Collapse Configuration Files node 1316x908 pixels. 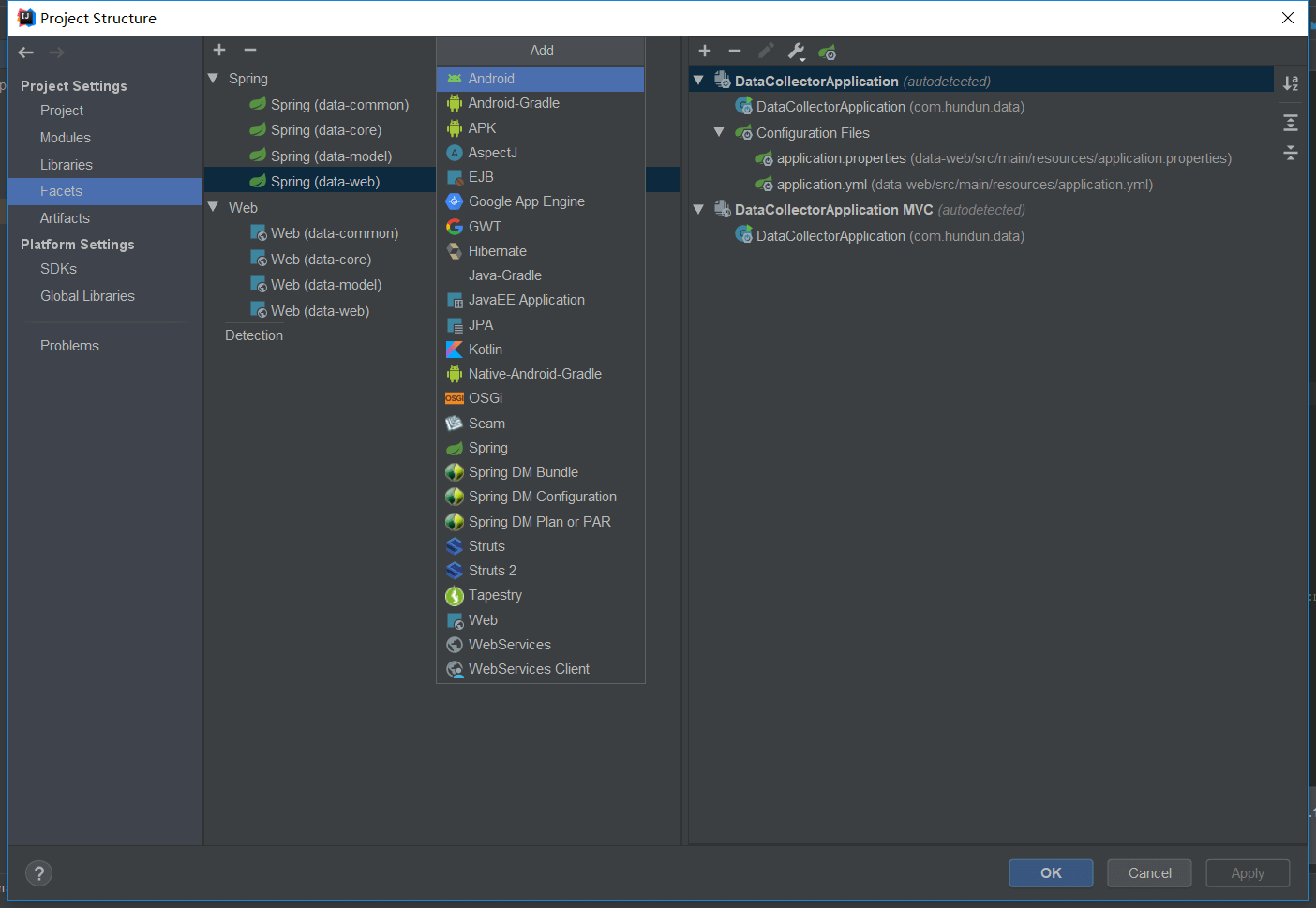(x=719, y=132)
